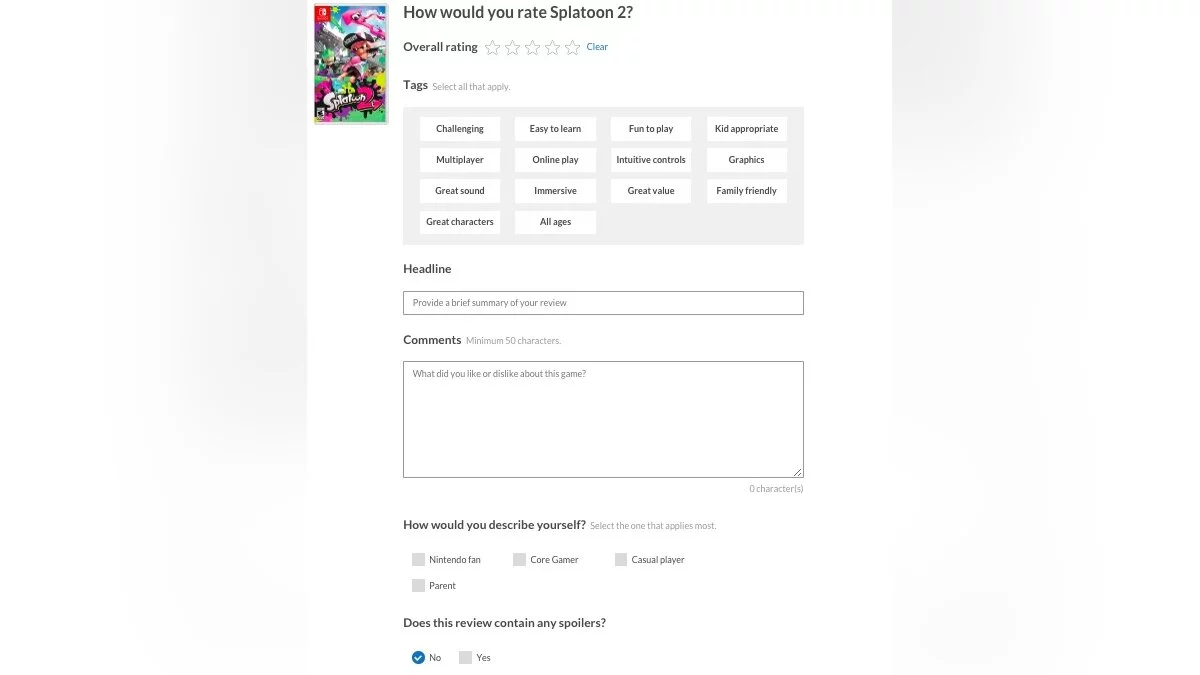Check the Nintendo fan option
This screenshot has width=1200, height=675.
coord(419,560)
